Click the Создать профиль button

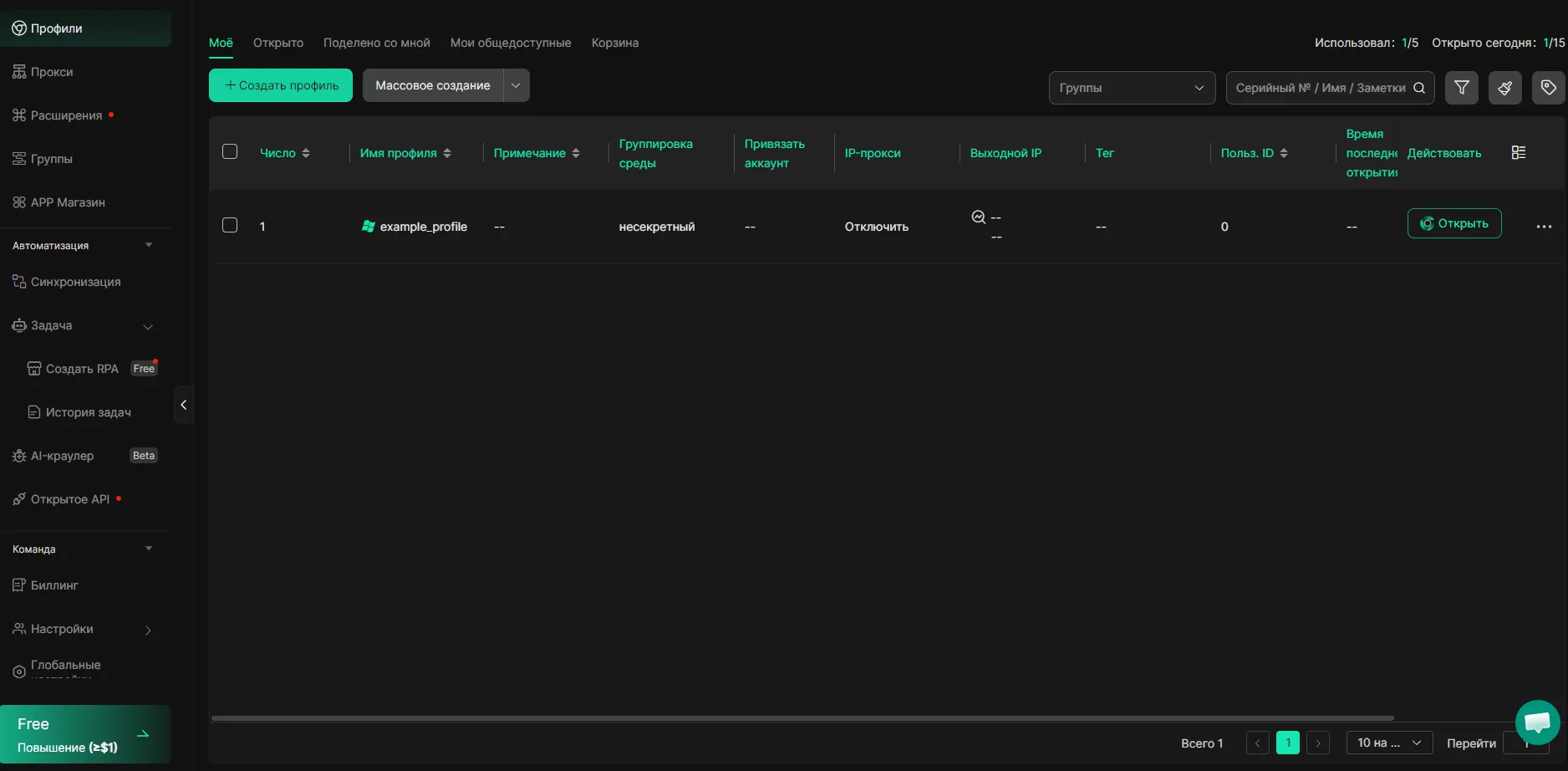[281, 85]
